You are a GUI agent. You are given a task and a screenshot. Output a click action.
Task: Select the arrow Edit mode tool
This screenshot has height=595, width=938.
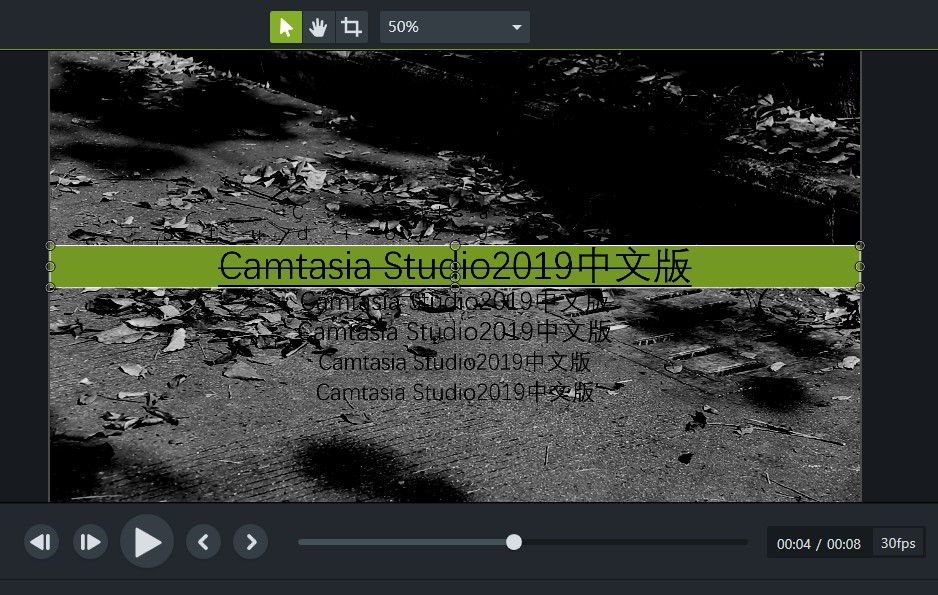tap(286, 27)
